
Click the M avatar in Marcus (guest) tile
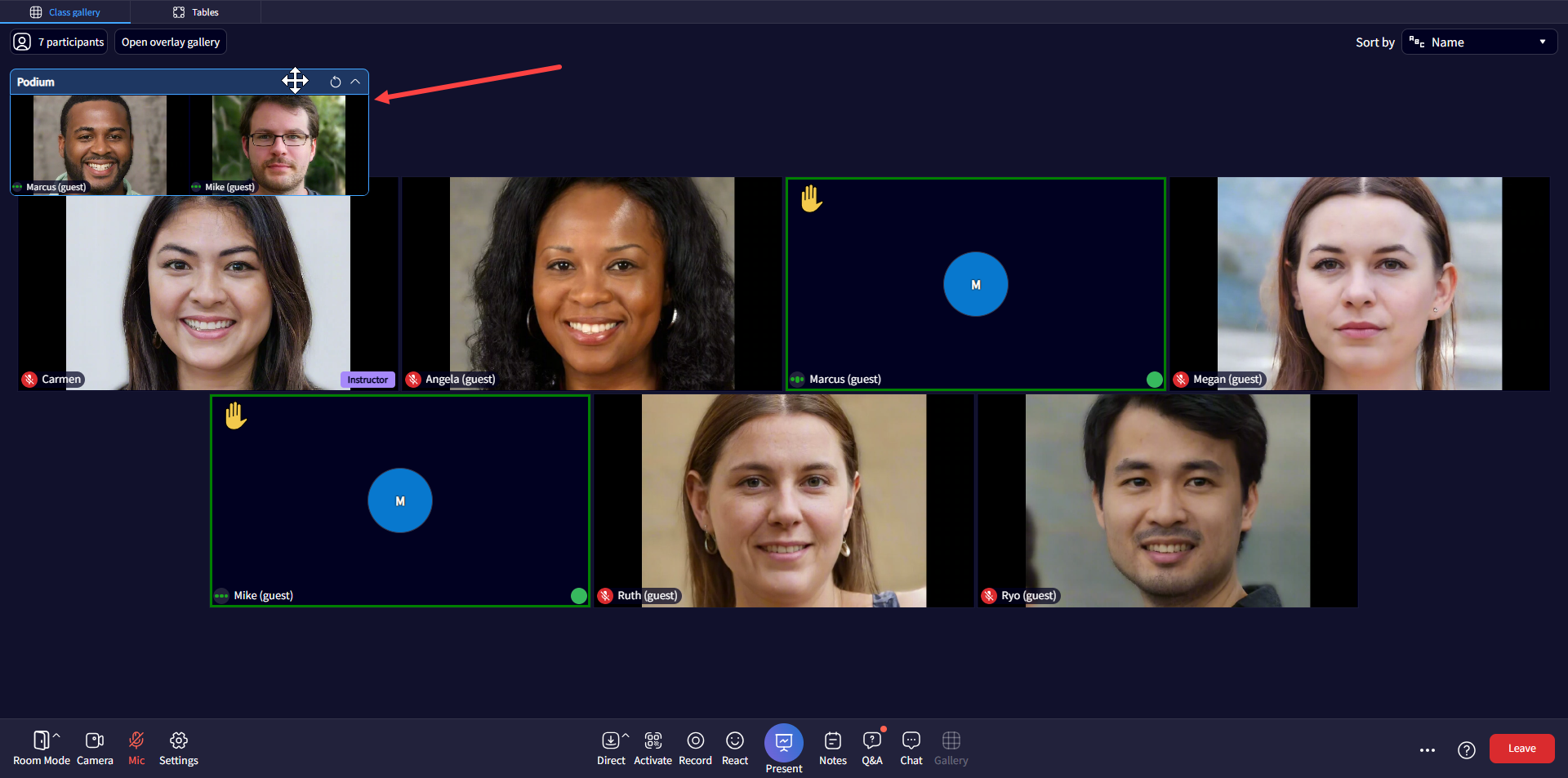pyautogui.click(x=975, y=284)
